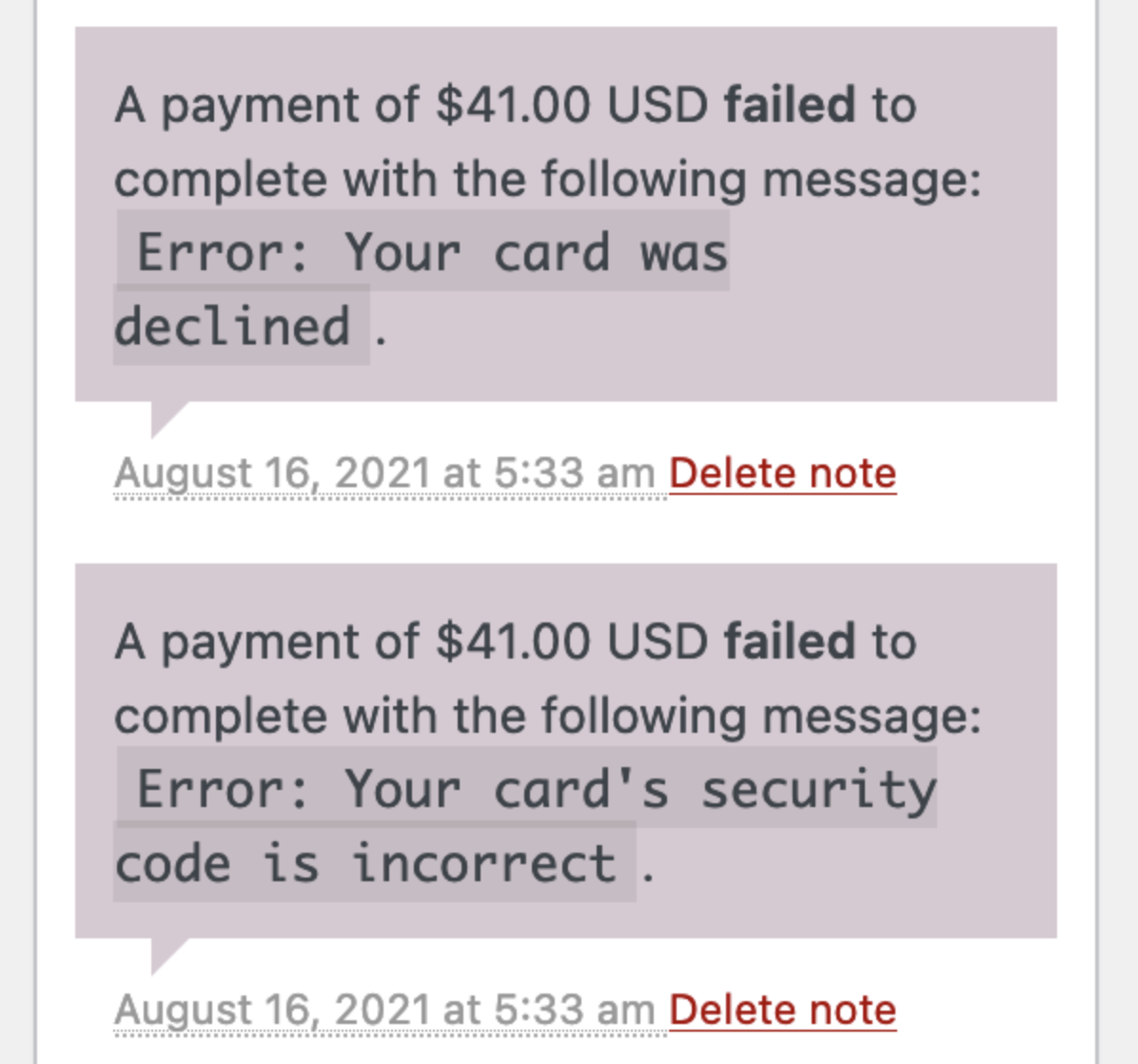The image size is (1138, 1064).
Task: Click the speech bubble tail below security code note
Action: point(166,954)
